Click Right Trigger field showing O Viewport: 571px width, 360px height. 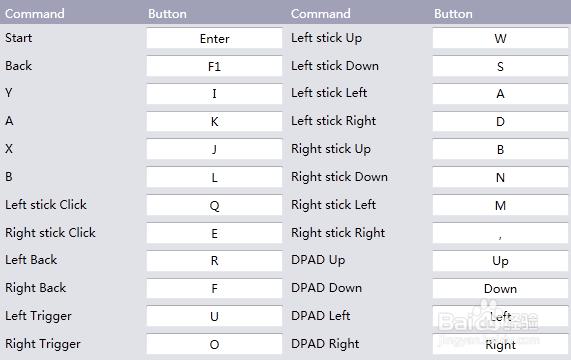coord(214,344)
